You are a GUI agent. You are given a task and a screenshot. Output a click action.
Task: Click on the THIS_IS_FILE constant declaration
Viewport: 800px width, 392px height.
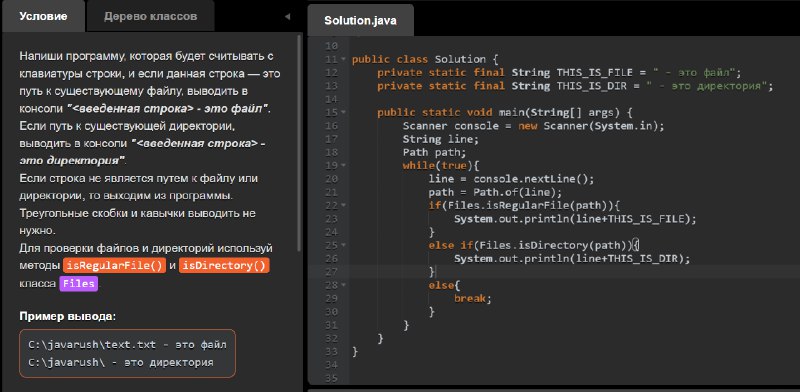(x=559, y=72)
